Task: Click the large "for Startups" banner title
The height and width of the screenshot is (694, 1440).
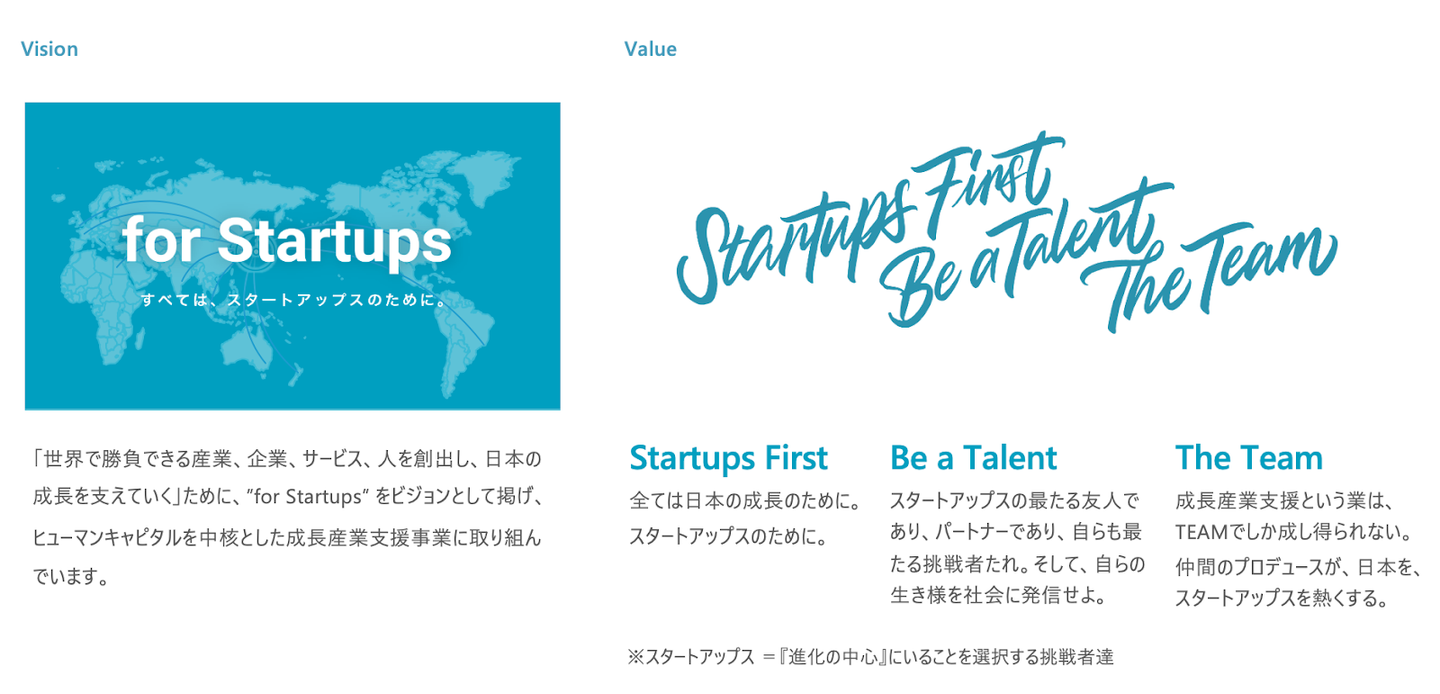Action: point(288,242)
